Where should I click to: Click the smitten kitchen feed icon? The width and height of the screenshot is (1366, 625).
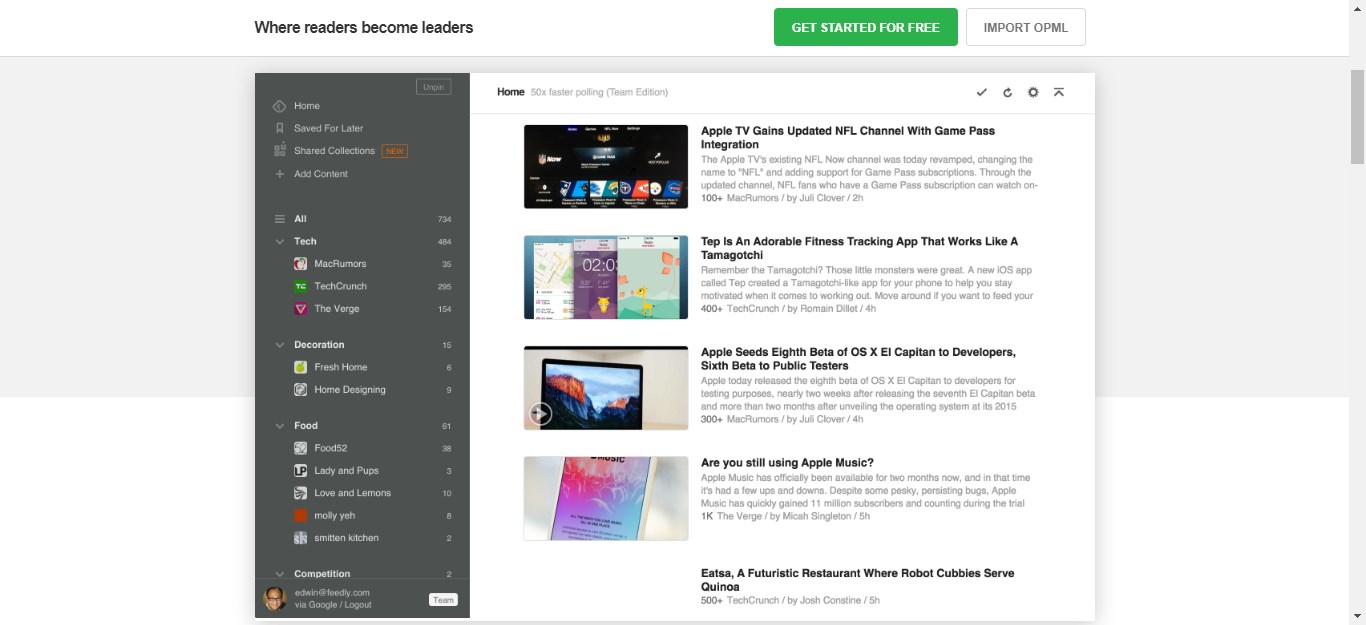301,538
